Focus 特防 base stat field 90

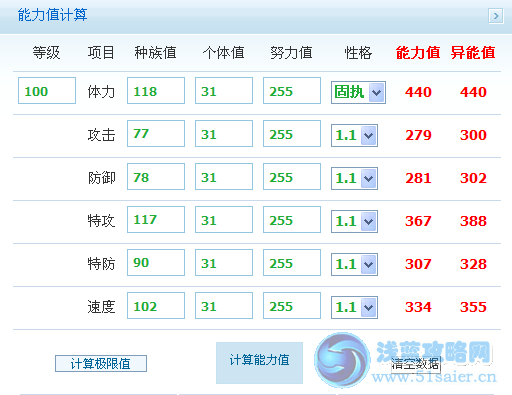pos(156,262)
